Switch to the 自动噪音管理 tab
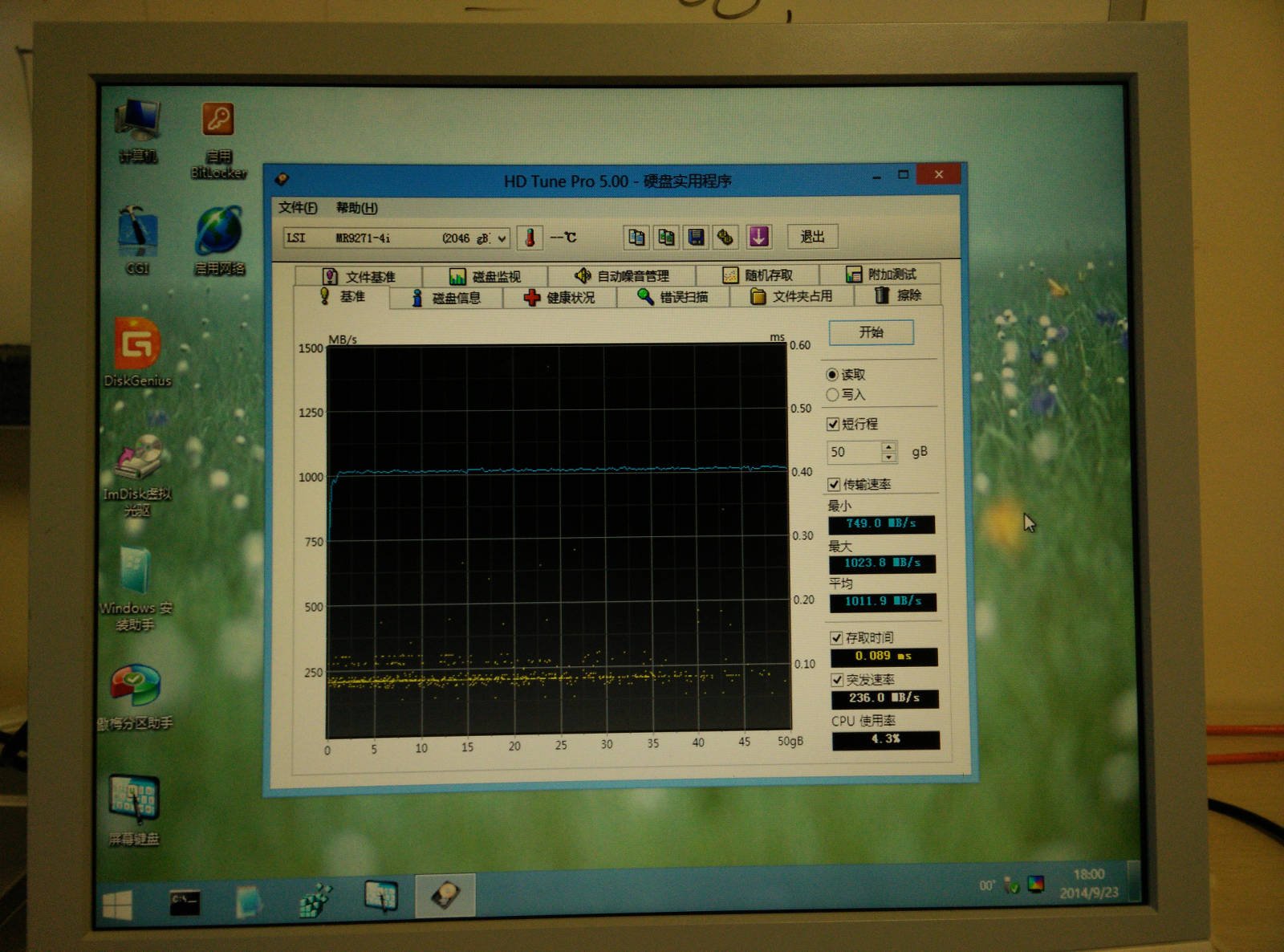This screenshot has width=1284, height=952. point(622,275)
